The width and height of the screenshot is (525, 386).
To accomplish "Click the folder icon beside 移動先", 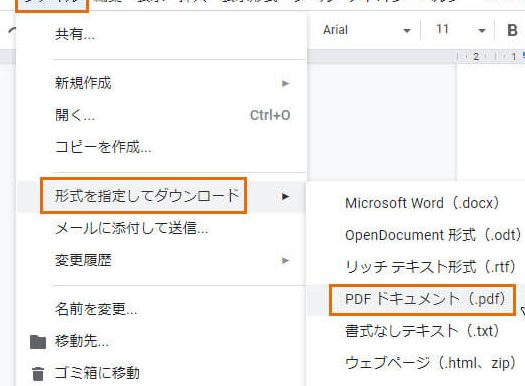I will [x=38, y=342].
